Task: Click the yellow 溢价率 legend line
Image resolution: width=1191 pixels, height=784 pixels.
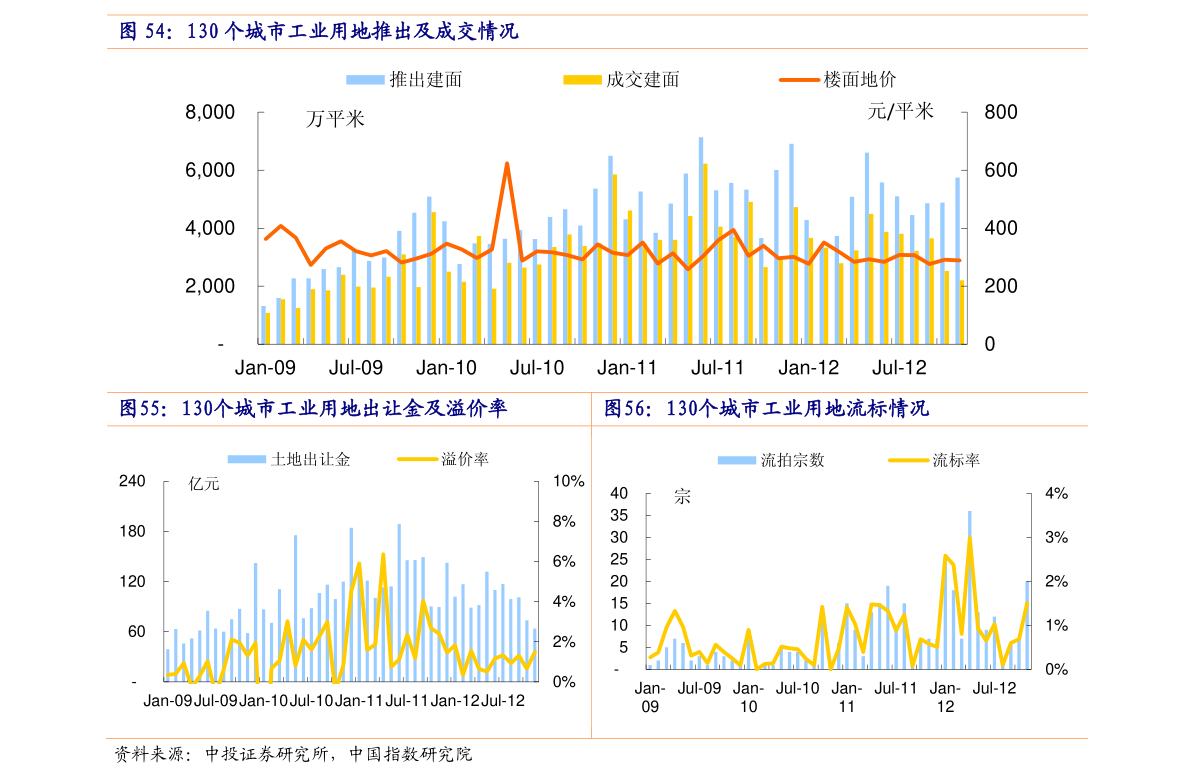Action: (416, 459)
